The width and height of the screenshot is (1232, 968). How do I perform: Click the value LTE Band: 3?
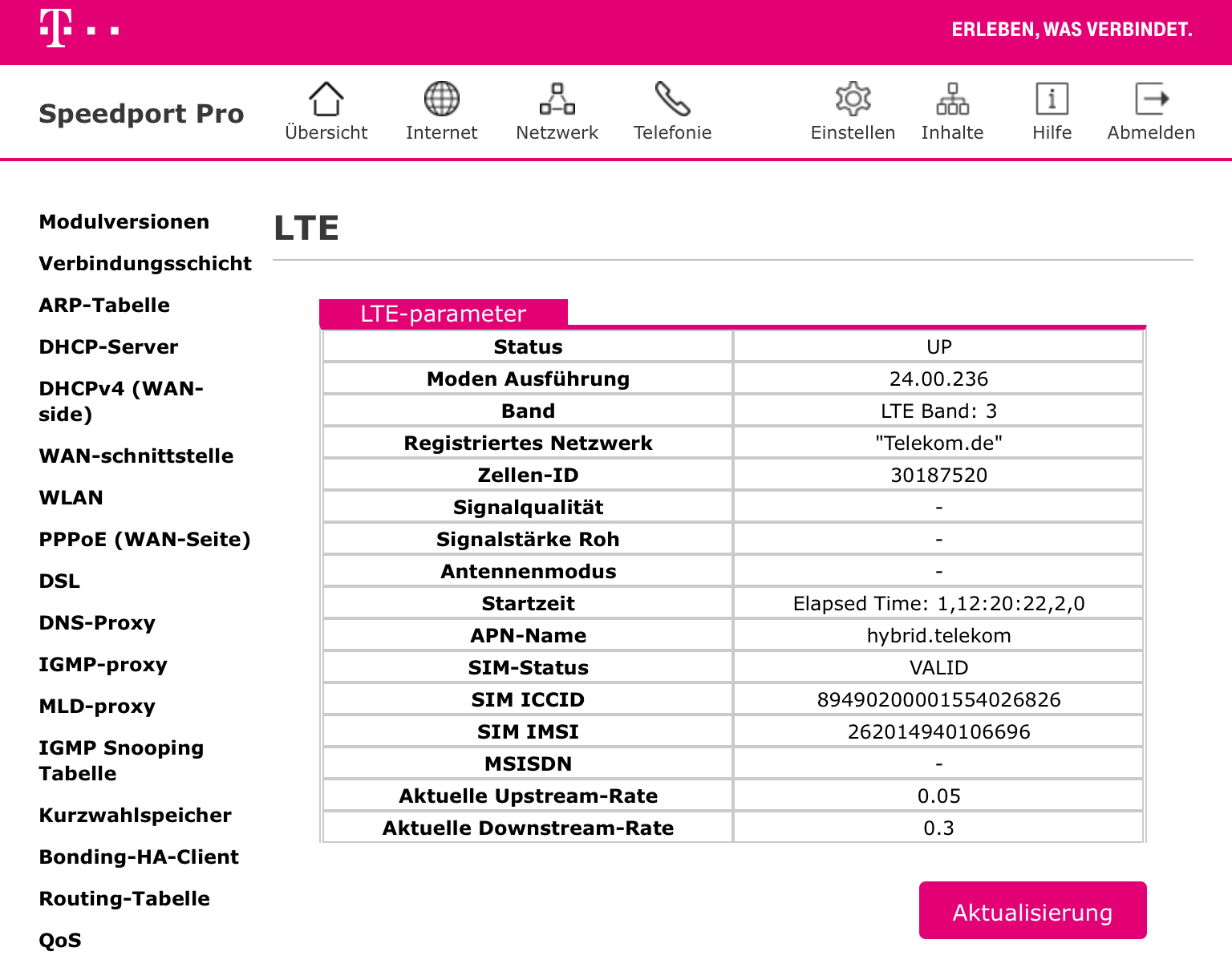[938, 411]
